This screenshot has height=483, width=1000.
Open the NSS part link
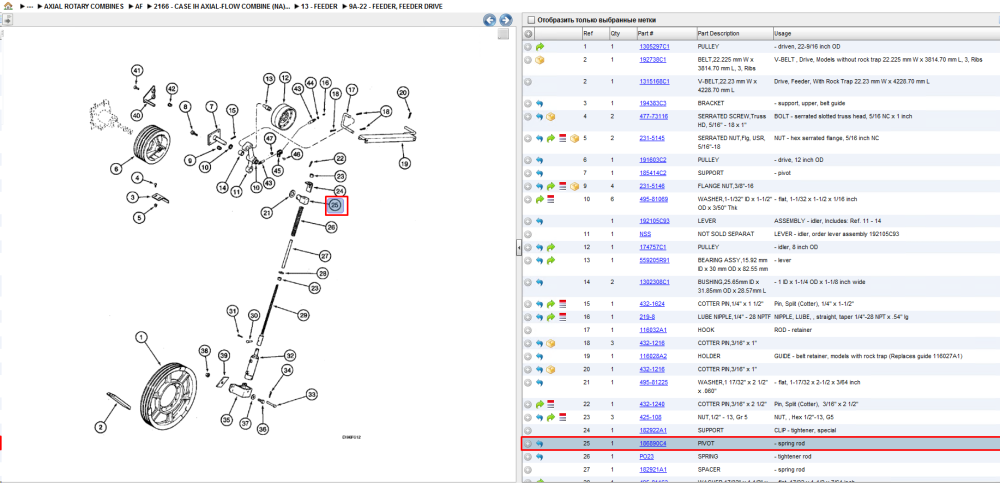(645, 234)
